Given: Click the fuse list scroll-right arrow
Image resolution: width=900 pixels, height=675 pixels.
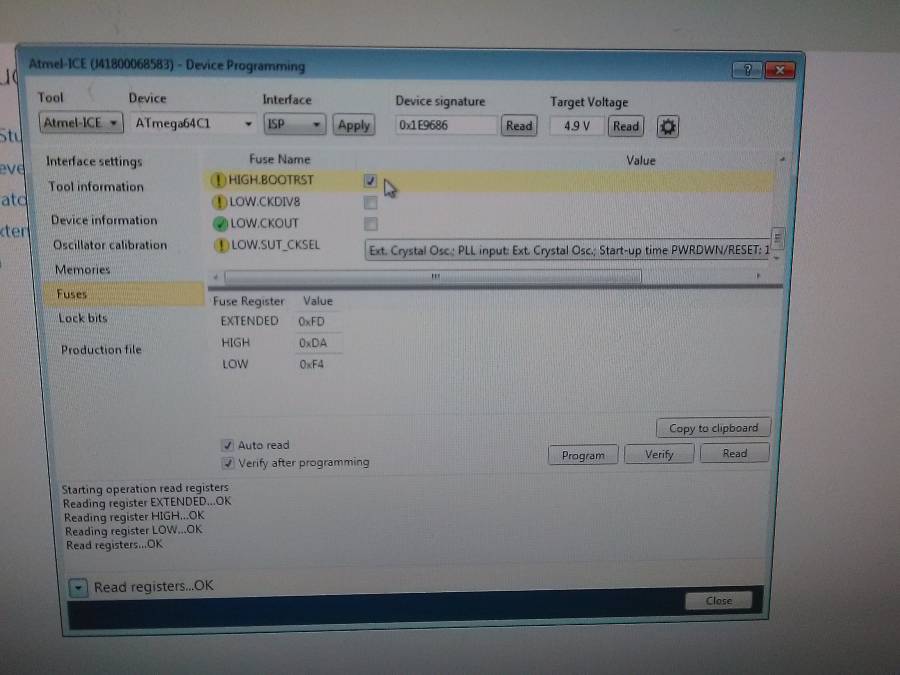Looking at the screenshot, I should tap(758, 276).
